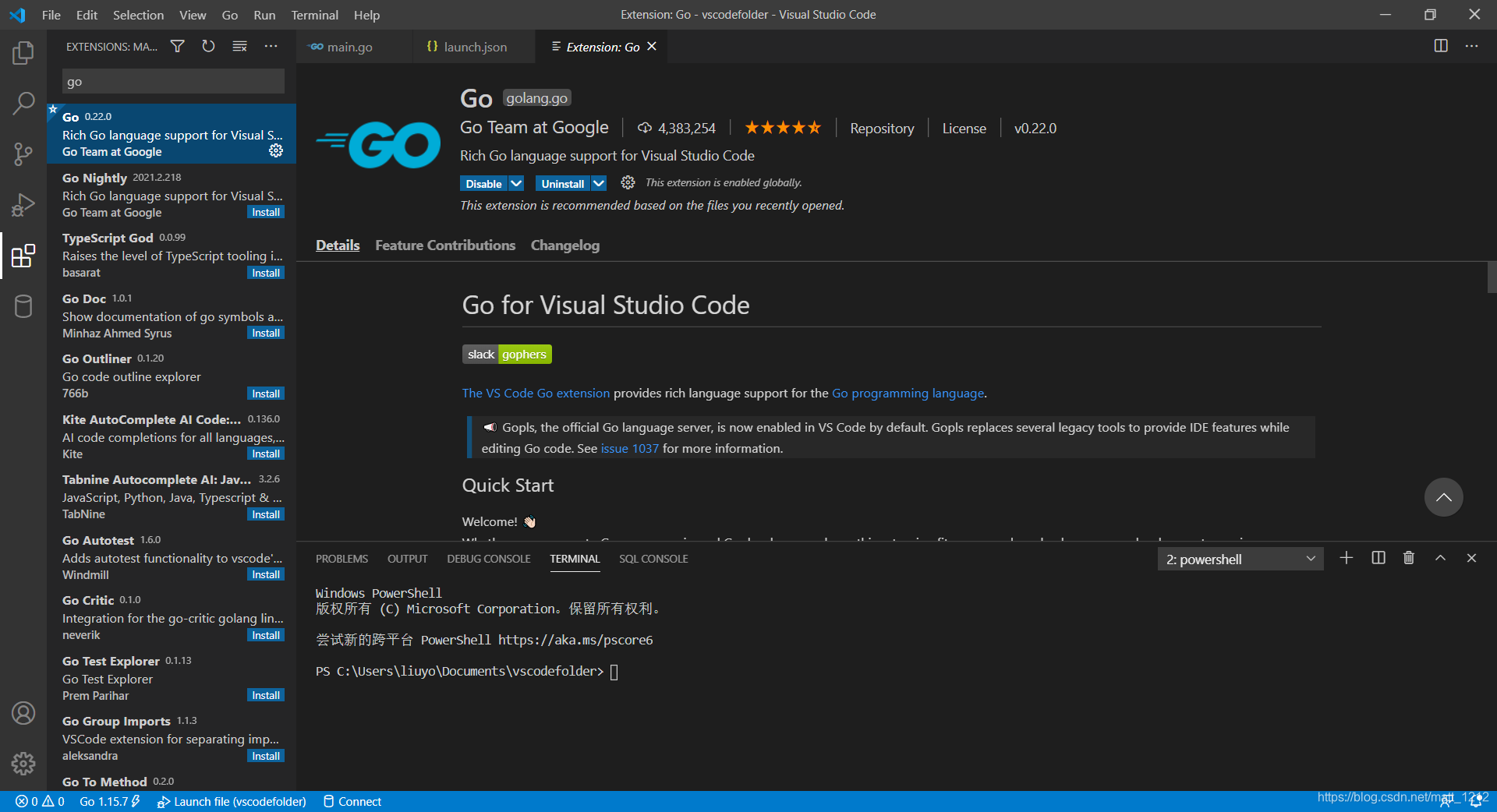Open the Extensions view icon
Screen dimensions: 1497x812
23,256
